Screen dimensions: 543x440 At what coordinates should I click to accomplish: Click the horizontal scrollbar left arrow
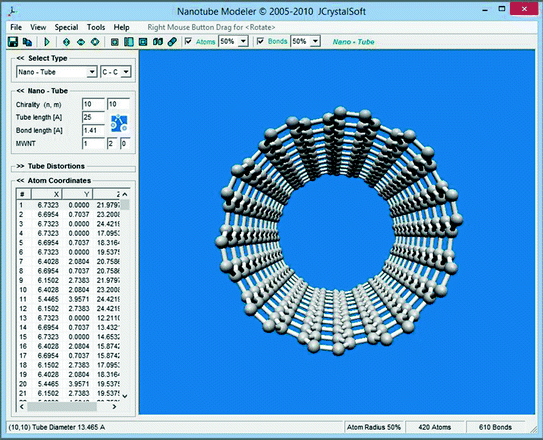coord(22,406)
